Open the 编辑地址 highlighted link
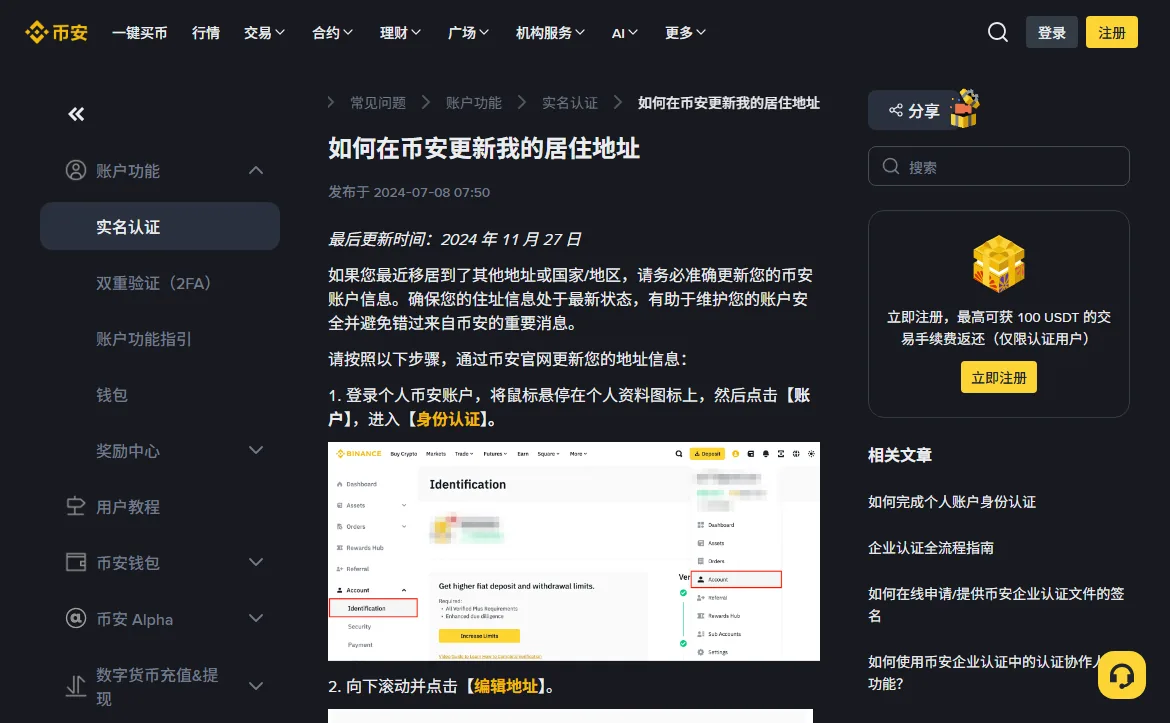Image resolution: width=1170 pixels, height=723 pixels. pyautogui.click(x=506, y=686)
